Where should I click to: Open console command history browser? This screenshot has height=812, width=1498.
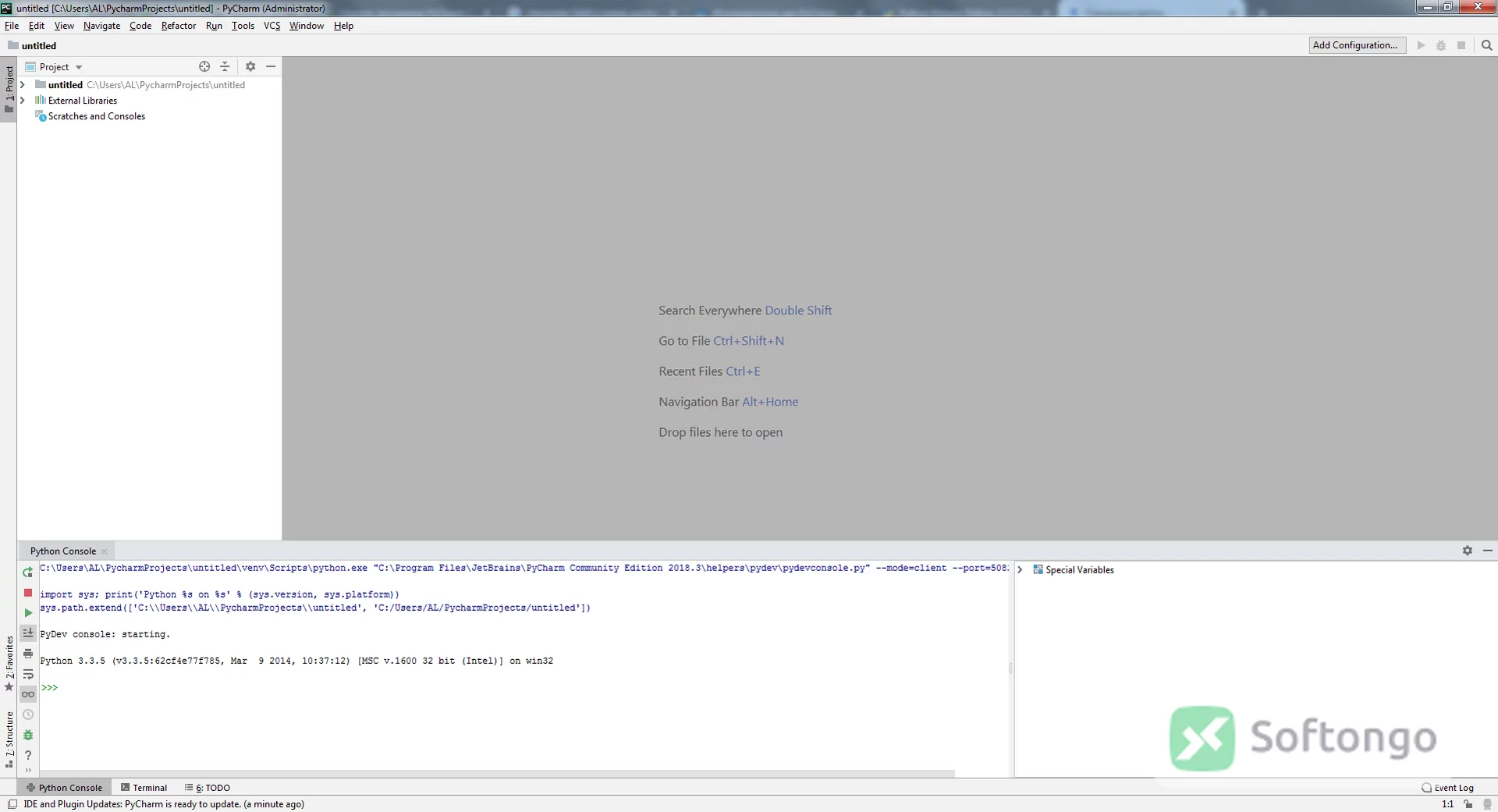click(x=28, y=714)
